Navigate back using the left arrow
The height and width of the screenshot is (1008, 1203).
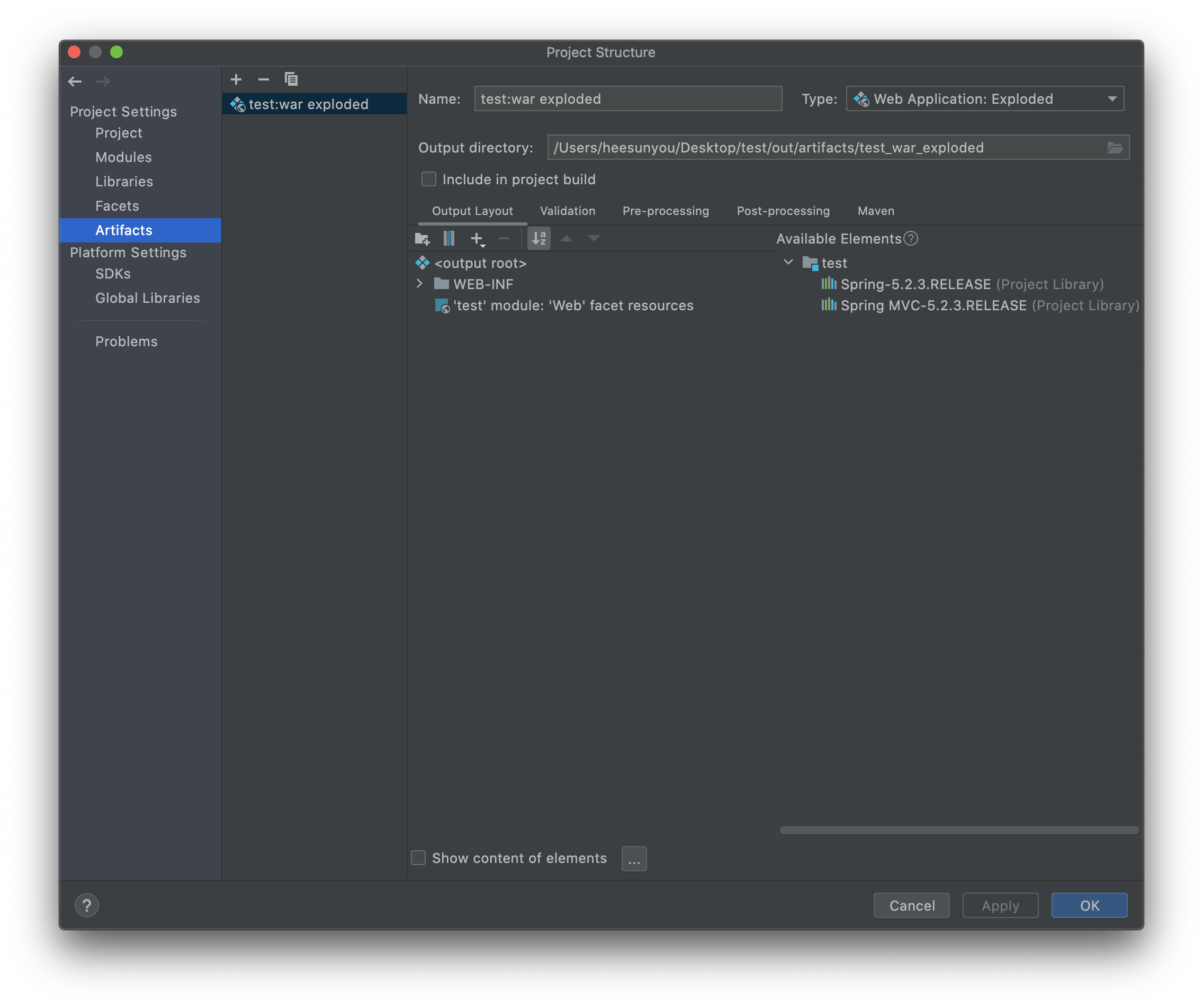[75, 82]
